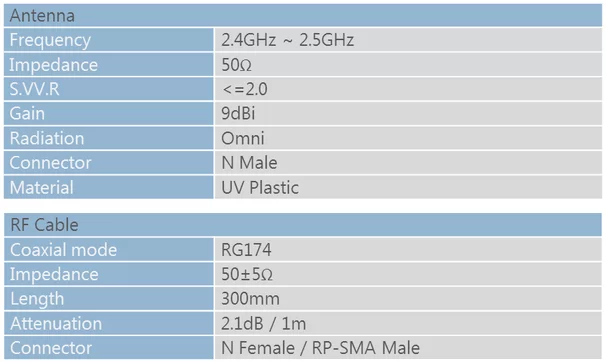The width and height of the screenshot is (606, 362).
Task: Select the UV Plastic value cell
Action: [x=409, y=187]
